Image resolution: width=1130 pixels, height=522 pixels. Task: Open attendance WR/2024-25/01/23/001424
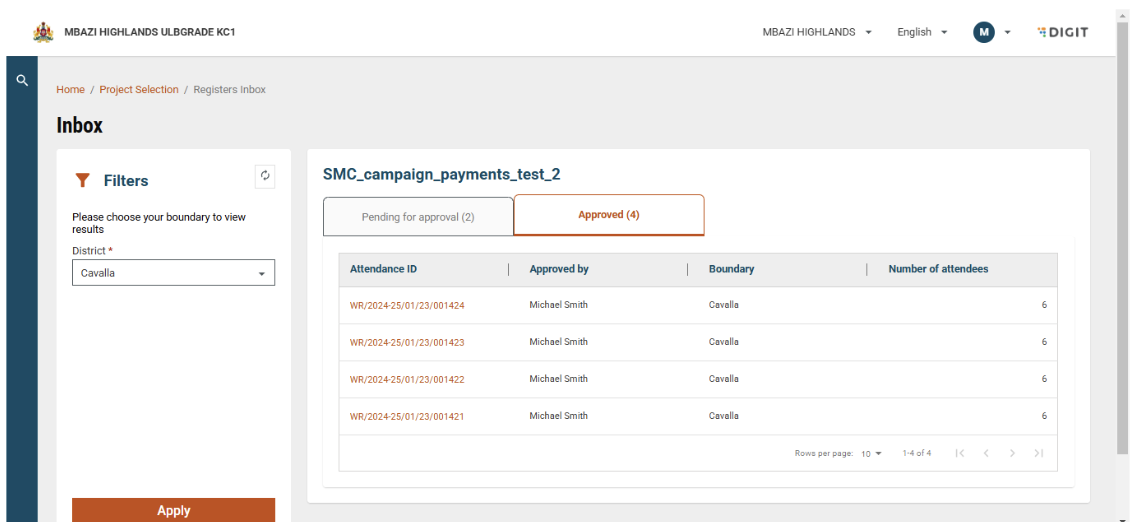coord(407,306)
